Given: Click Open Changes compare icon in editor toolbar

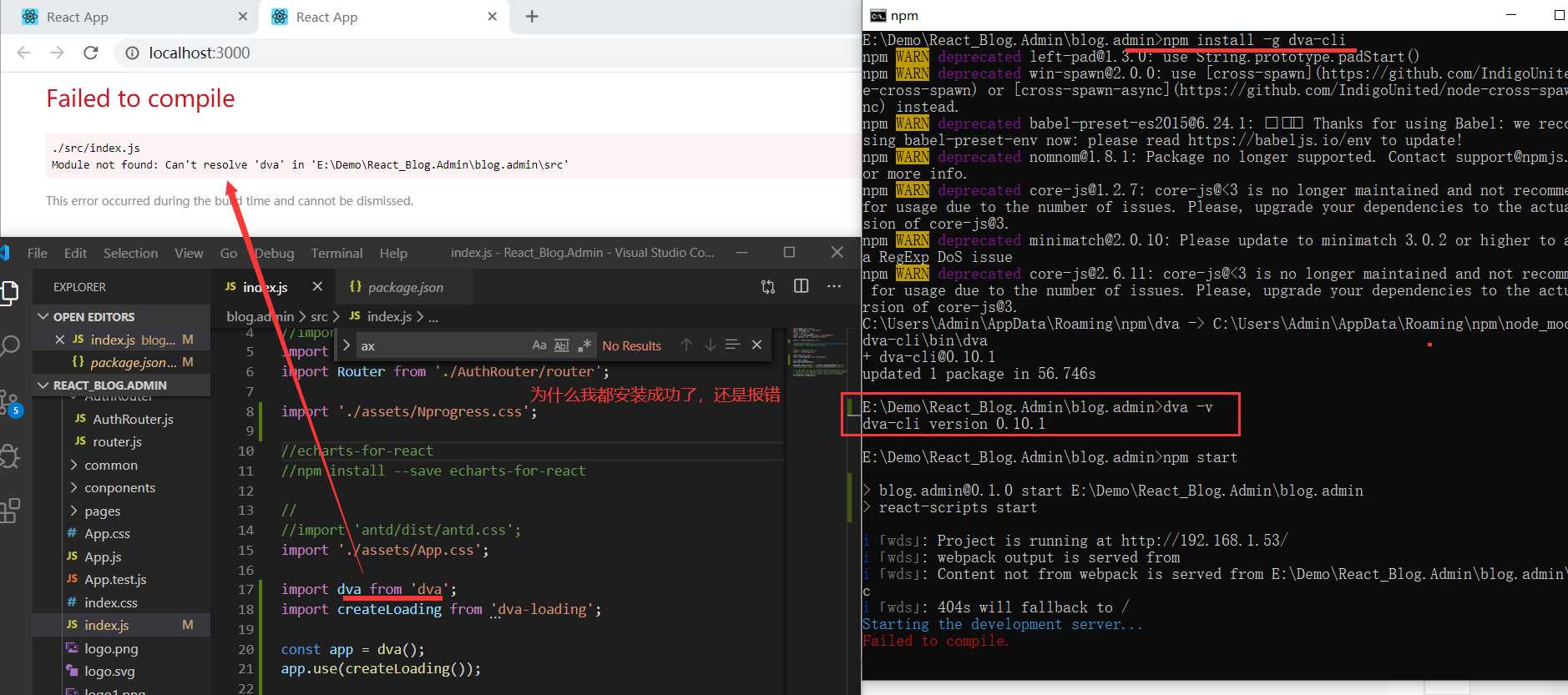Looking at the screenshot, I should [x=768, y=286].
